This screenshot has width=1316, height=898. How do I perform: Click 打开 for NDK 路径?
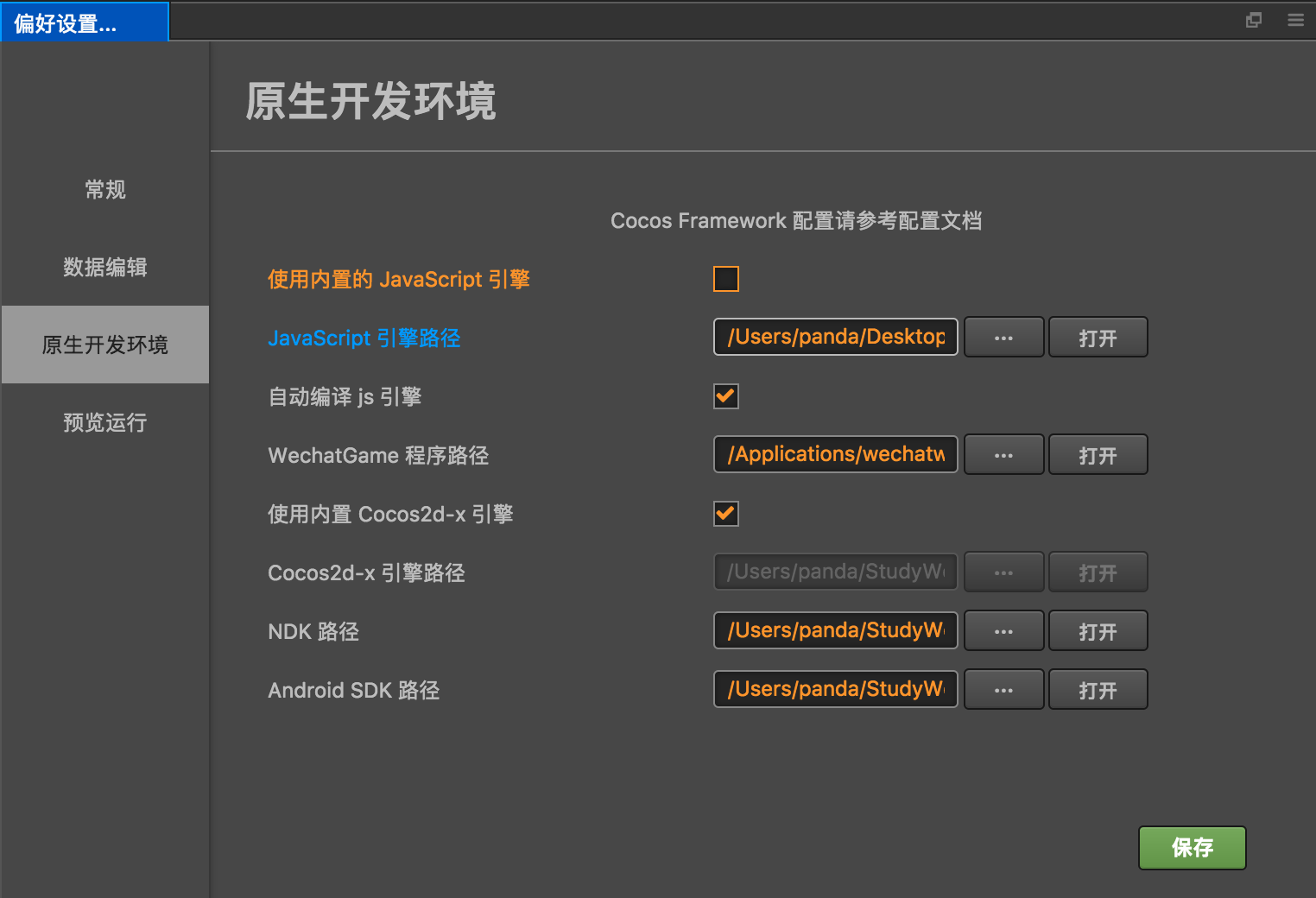[1098, 630]
